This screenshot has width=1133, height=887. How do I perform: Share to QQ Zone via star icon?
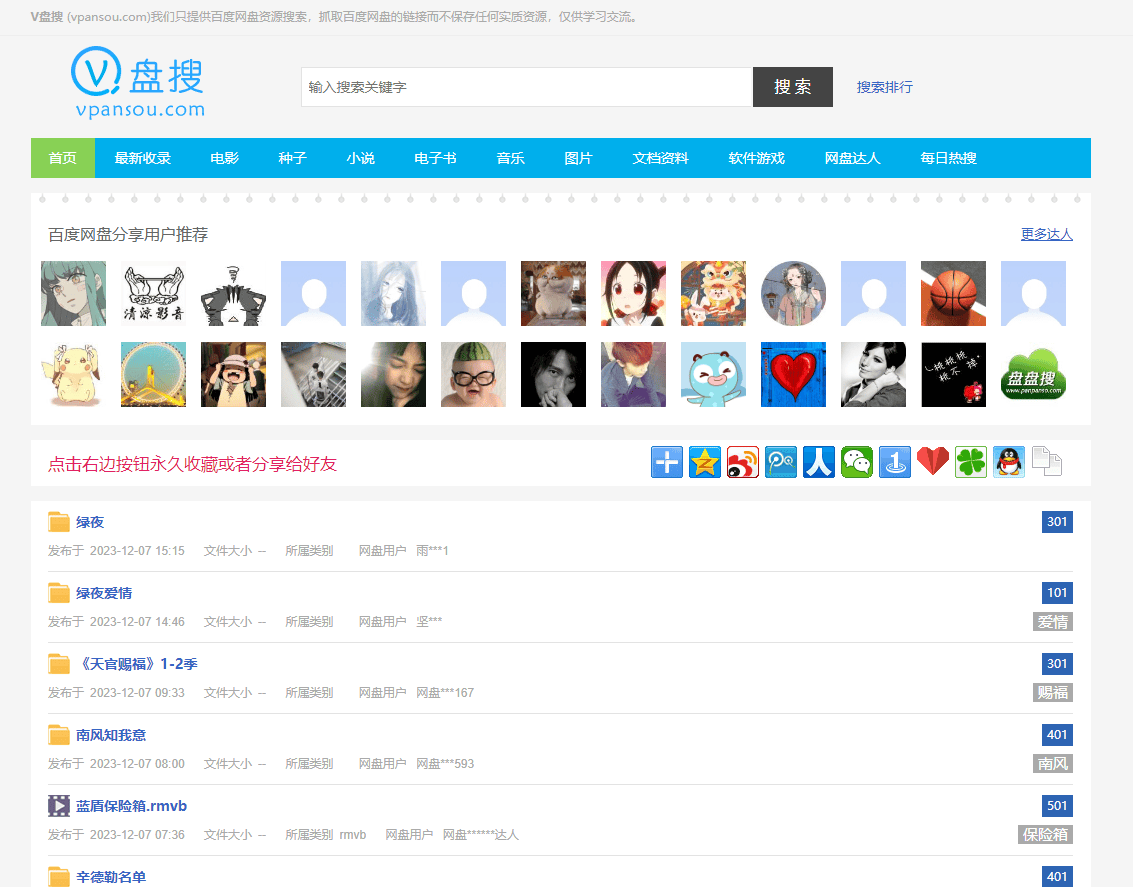click(x=705, y=462)
